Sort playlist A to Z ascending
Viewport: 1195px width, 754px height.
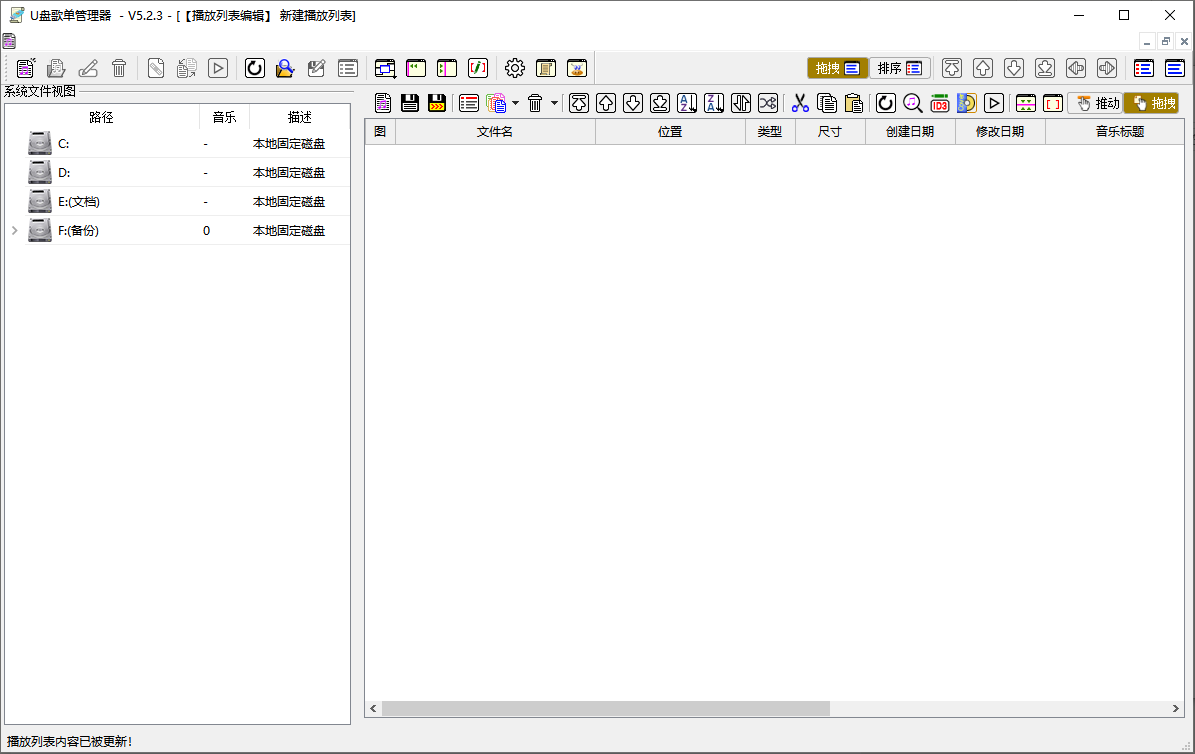pyautogui.click(x=687, y=103)
